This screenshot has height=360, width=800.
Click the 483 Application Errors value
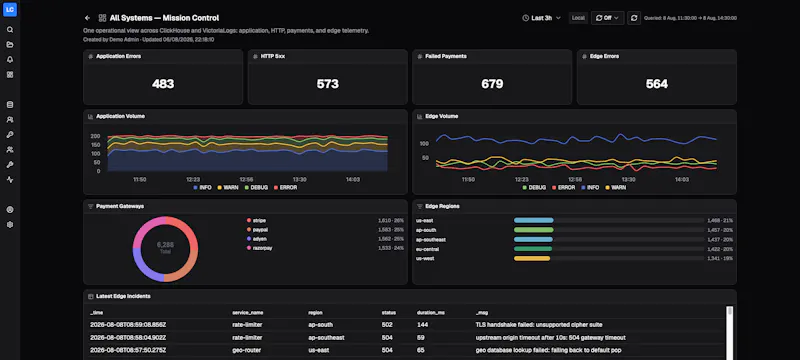163,84
